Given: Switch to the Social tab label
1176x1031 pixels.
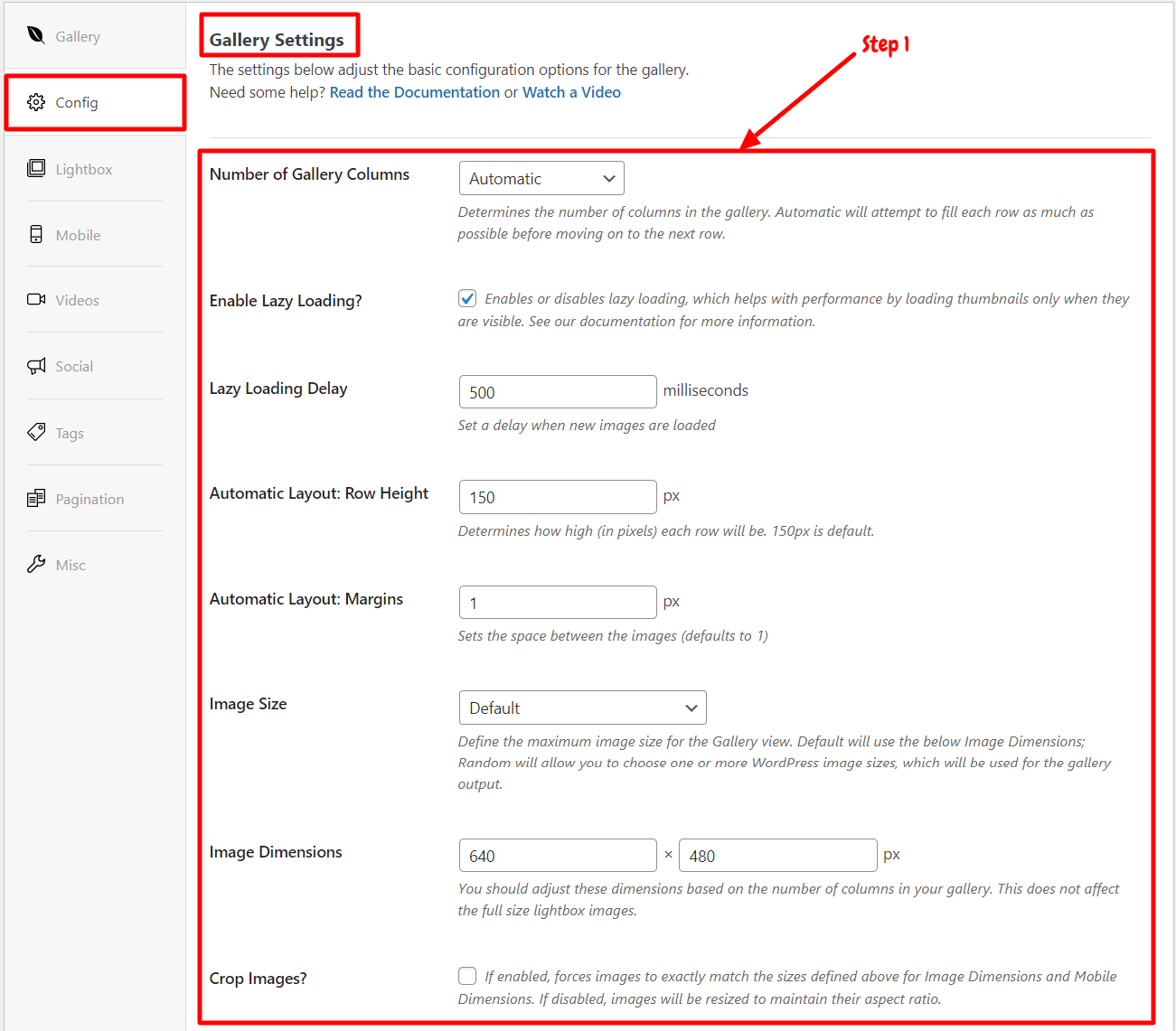Looking at the screenshot, I should point(74,367).
